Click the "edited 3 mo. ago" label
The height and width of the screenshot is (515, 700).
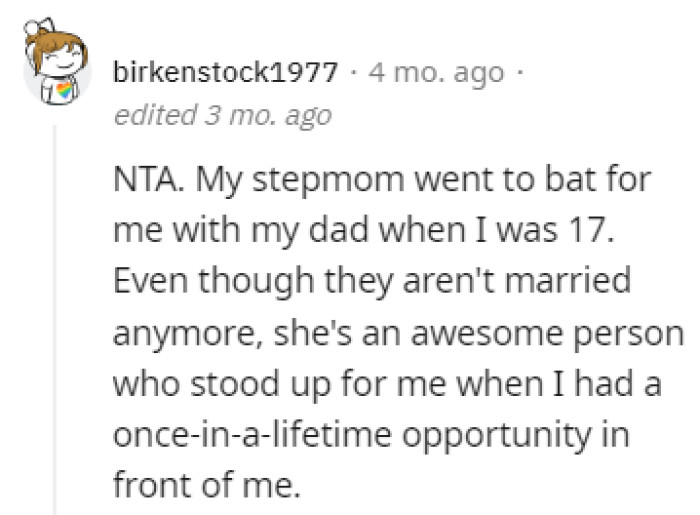pos(222,114)
